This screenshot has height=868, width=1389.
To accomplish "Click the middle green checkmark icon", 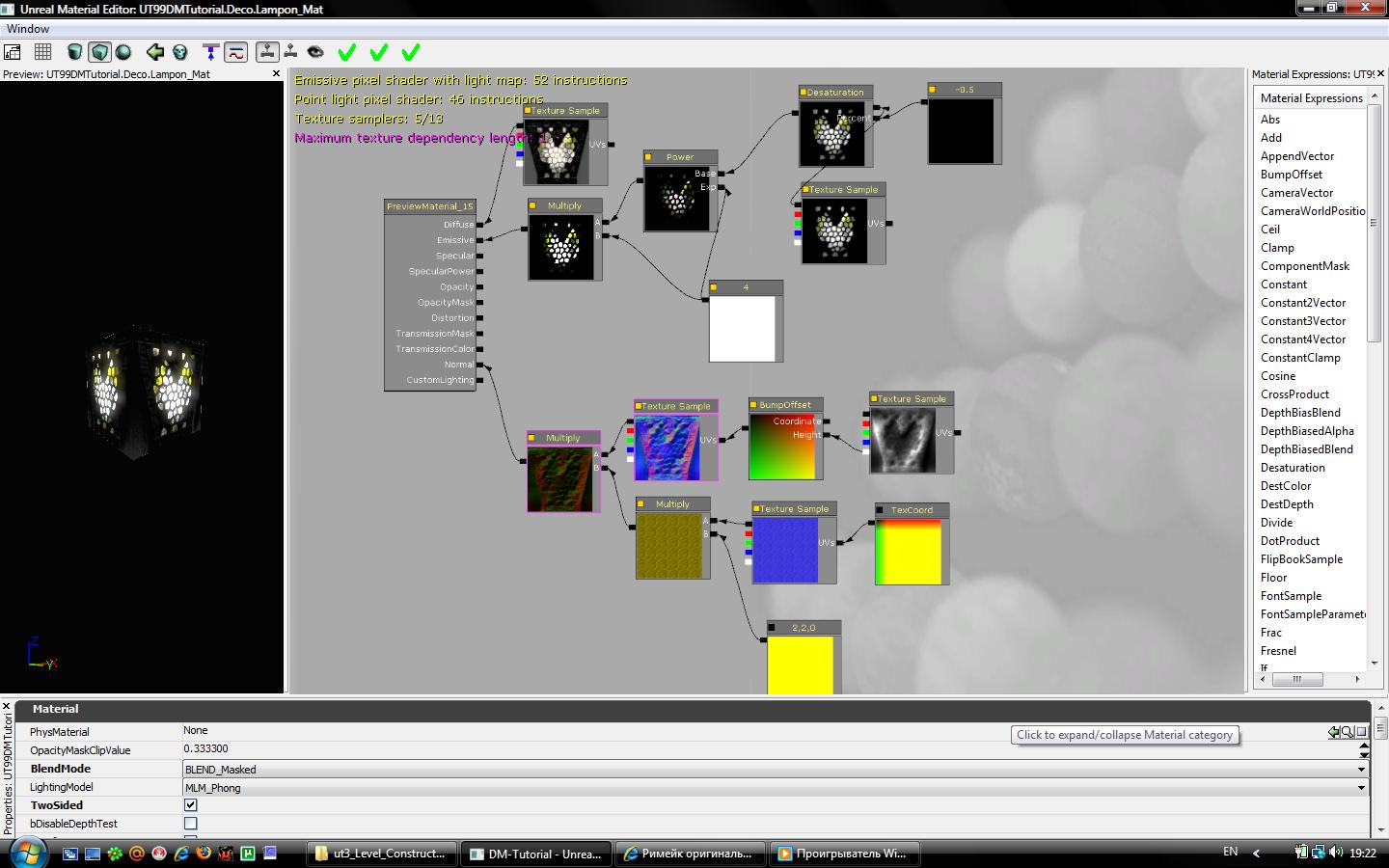I will pyautogui.click(x=379, y=52).
